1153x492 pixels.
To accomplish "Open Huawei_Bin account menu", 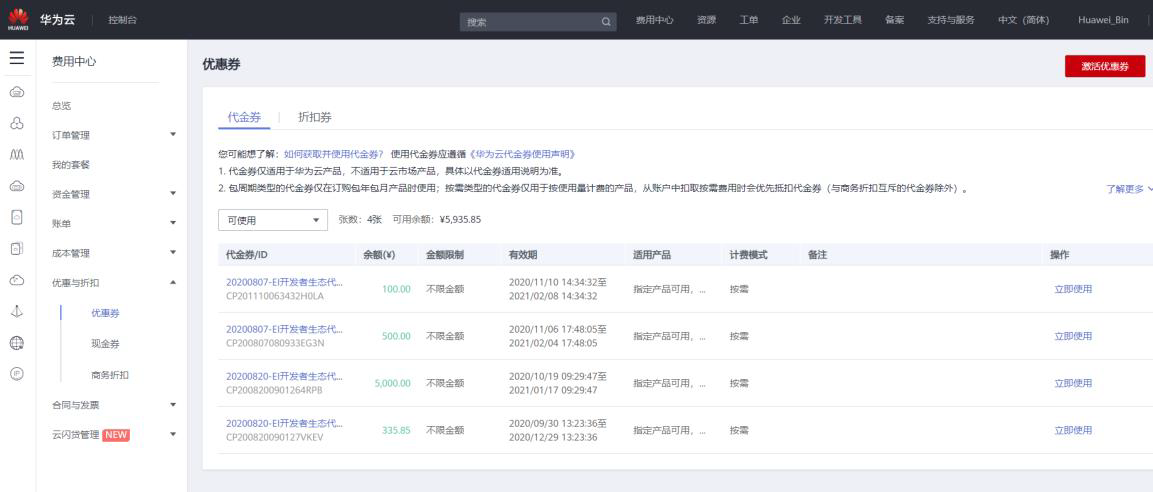I will point(1103,21).
